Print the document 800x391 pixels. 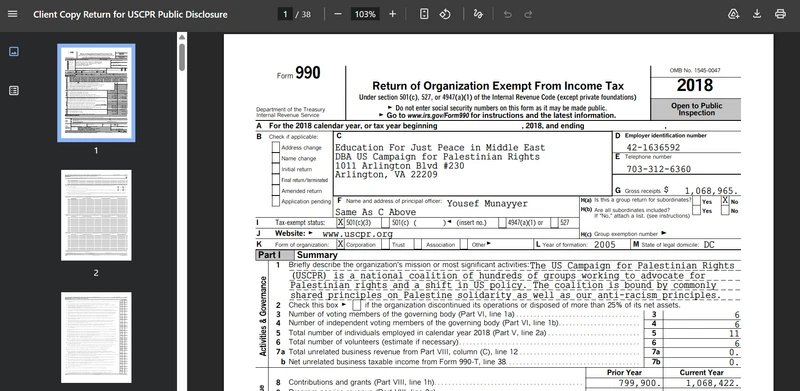[780, 14]
